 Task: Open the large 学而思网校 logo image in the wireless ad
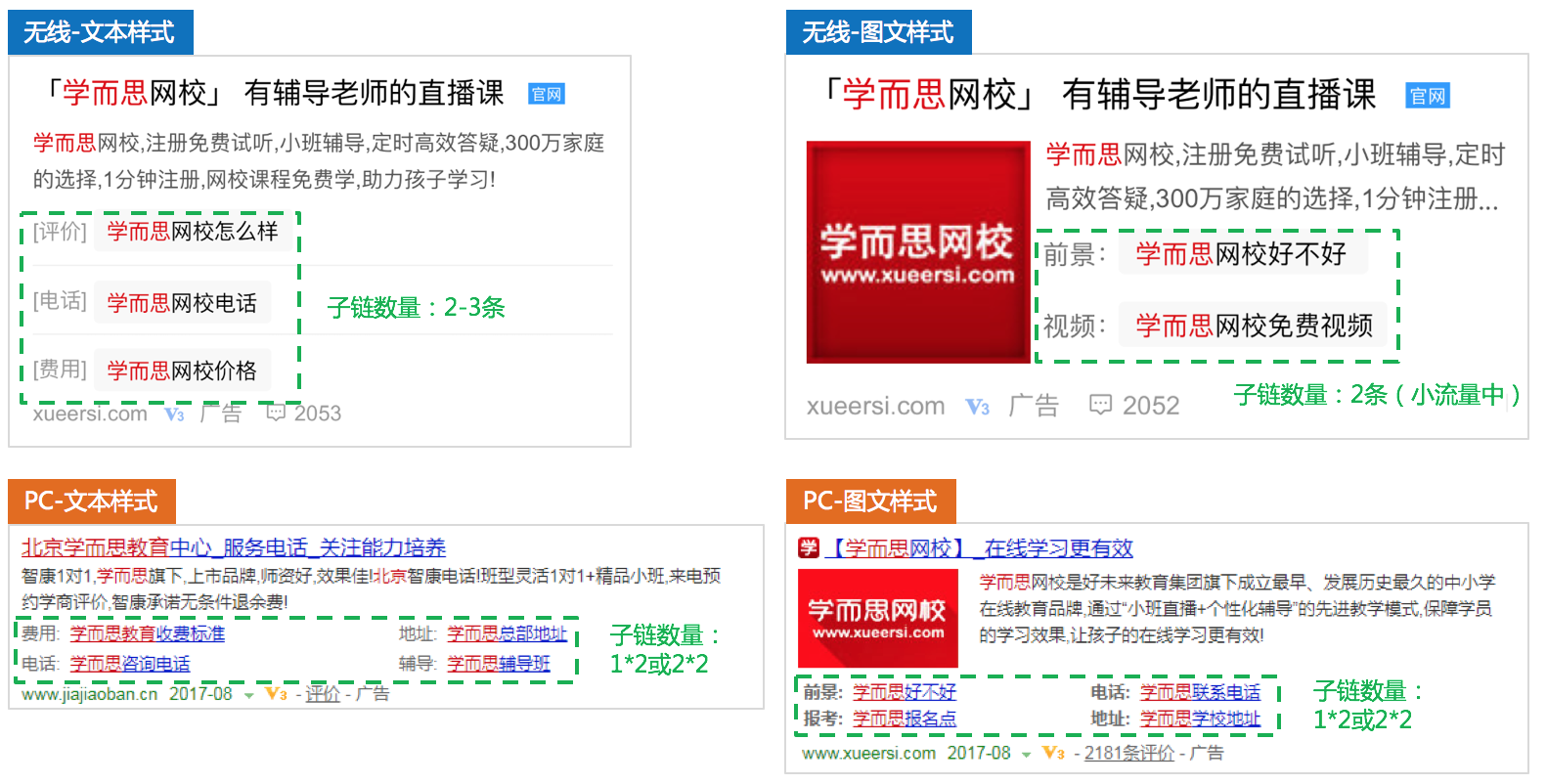[918, 252]
